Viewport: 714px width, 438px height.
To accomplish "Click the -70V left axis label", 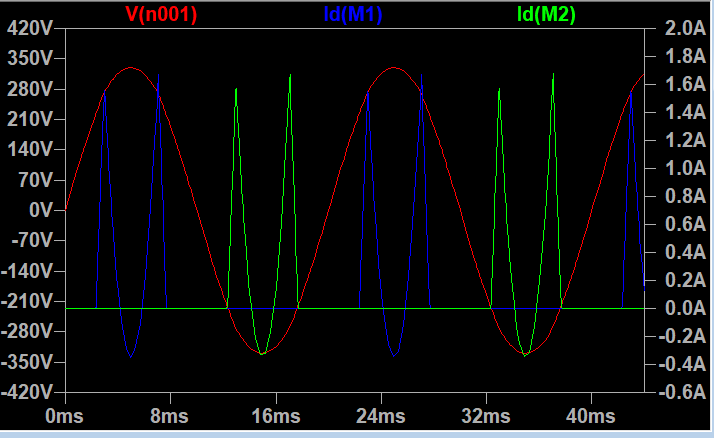I will 32,240.
